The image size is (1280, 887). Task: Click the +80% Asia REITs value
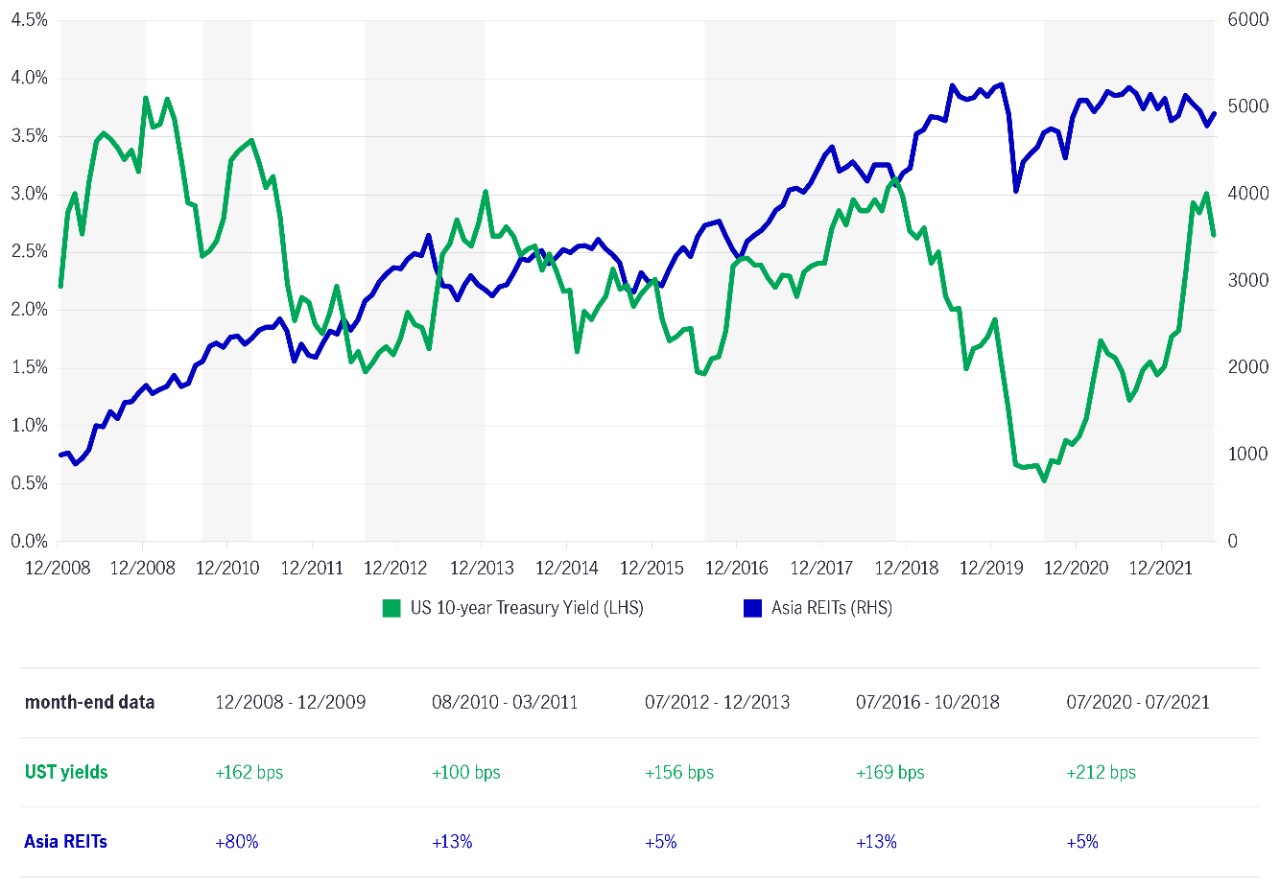pos(237,842)
